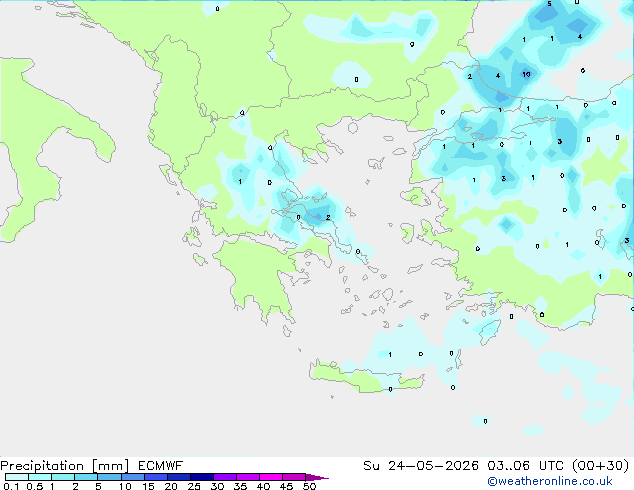The height and width of the screenshot is (490, 634).
Task: Click the purple arrow tip ending the legend
Action: point(317,477)
